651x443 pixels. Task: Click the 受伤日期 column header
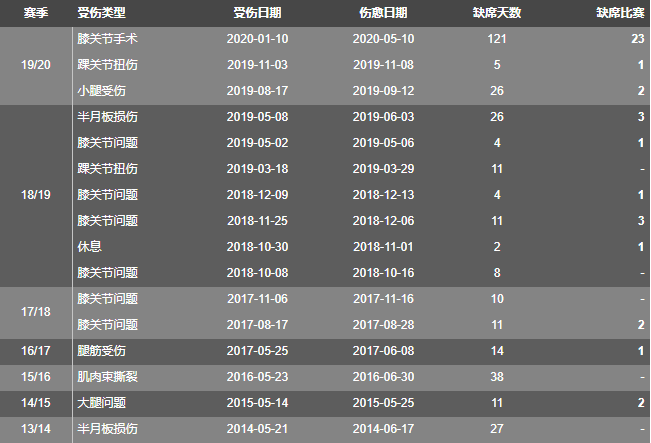coord(257,13)
